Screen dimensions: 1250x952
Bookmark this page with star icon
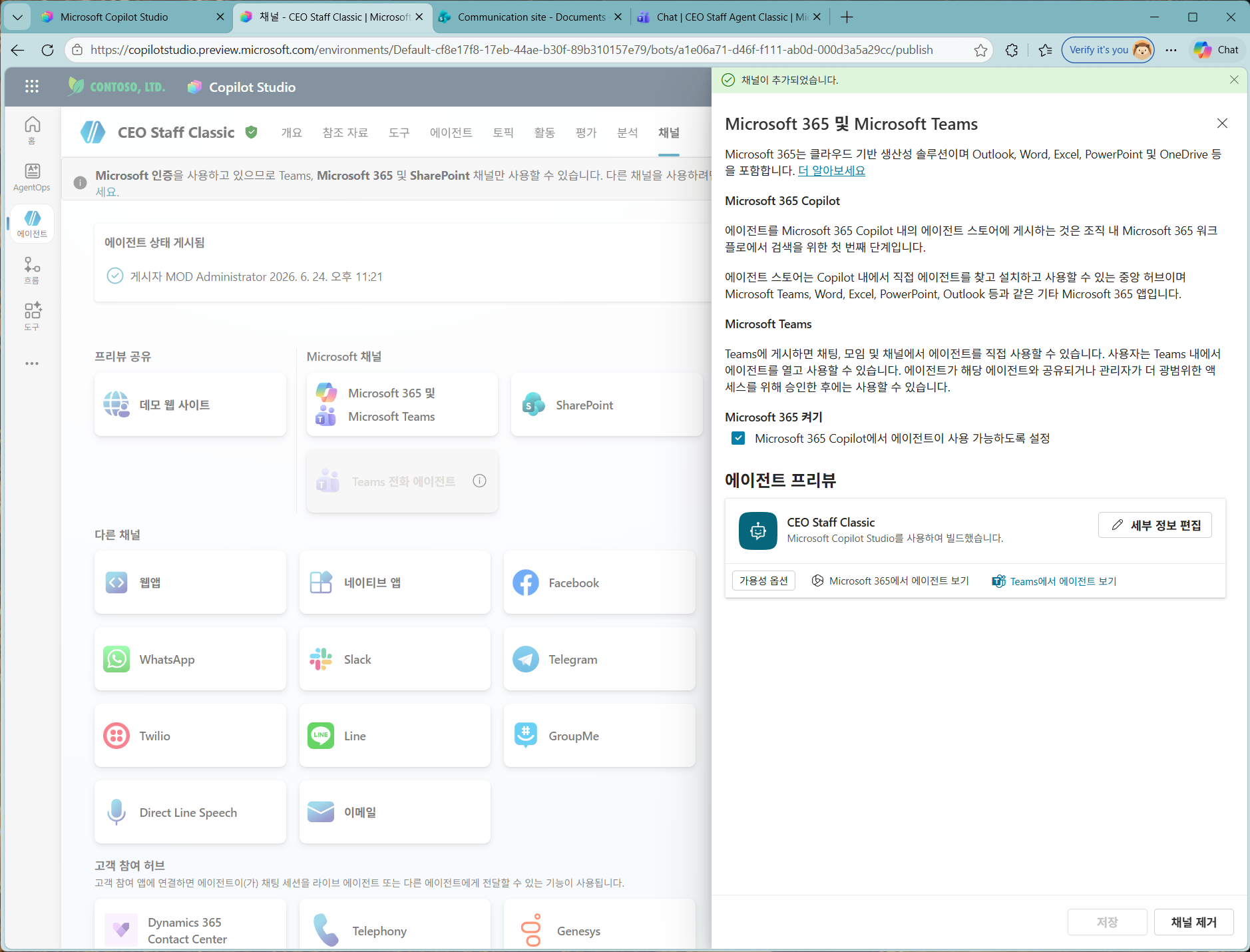(980, 50)
